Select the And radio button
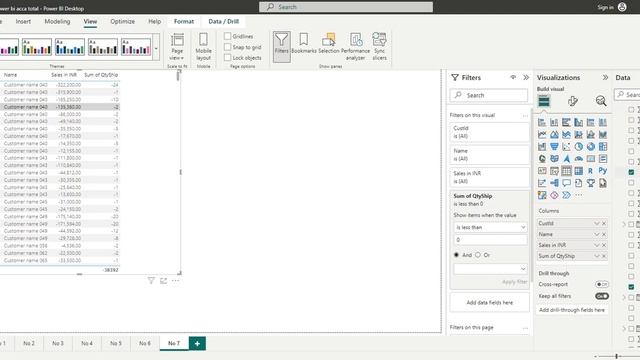 (x=456, y=255)
